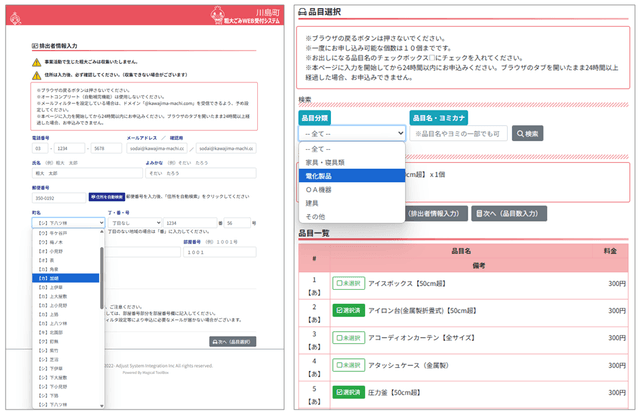Click the mascot logo beside 粗大ごみWEB受付システム
Viewport: 640px width, 412px height.
[218, 15]
